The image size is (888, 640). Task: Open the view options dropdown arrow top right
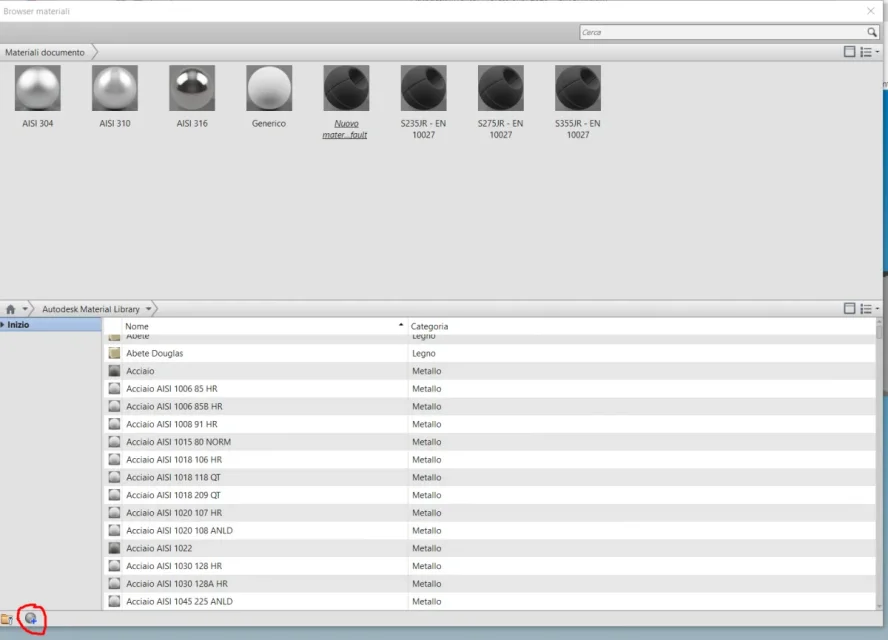(x=878, y=51)
